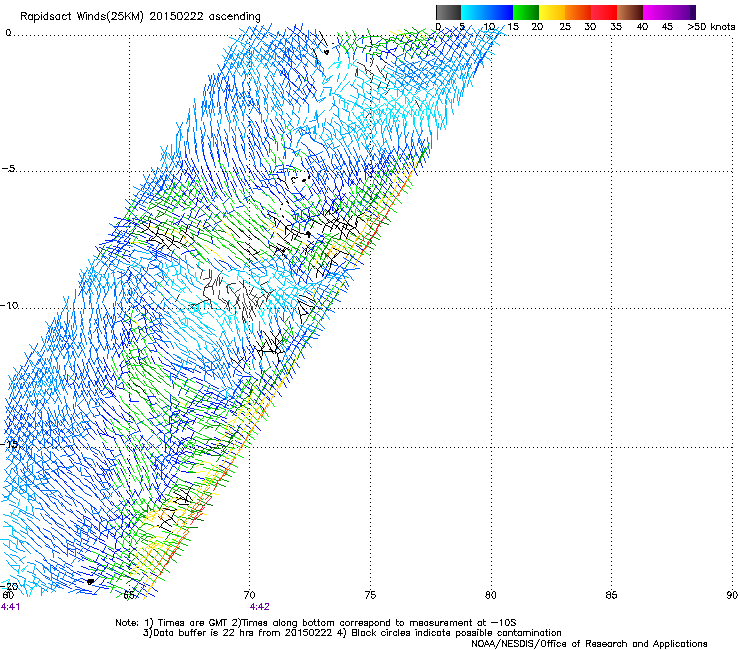The height and width of the screenshot is (650, 740).
Task: Click latitude axis label '0' at top left
Action: pos(8,33)
